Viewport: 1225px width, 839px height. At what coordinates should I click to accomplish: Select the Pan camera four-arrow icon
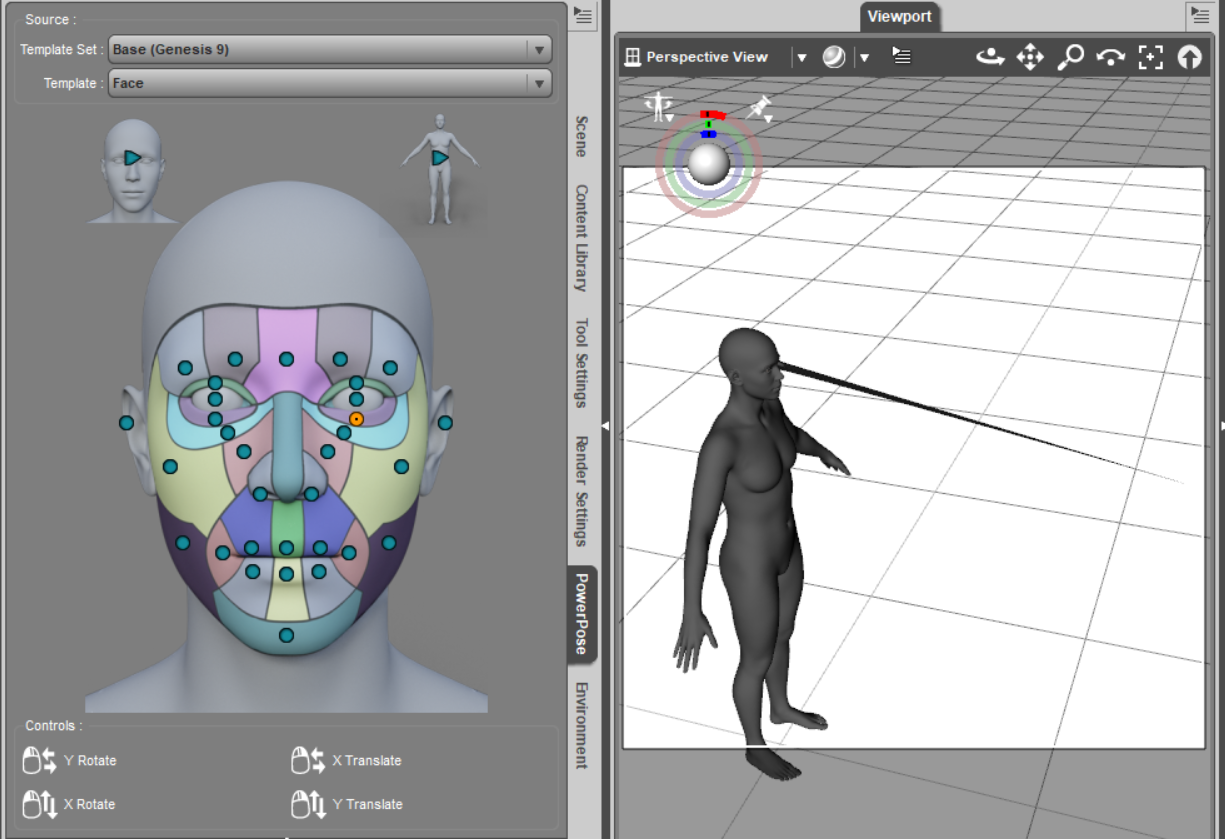(x=1030, y=57)
